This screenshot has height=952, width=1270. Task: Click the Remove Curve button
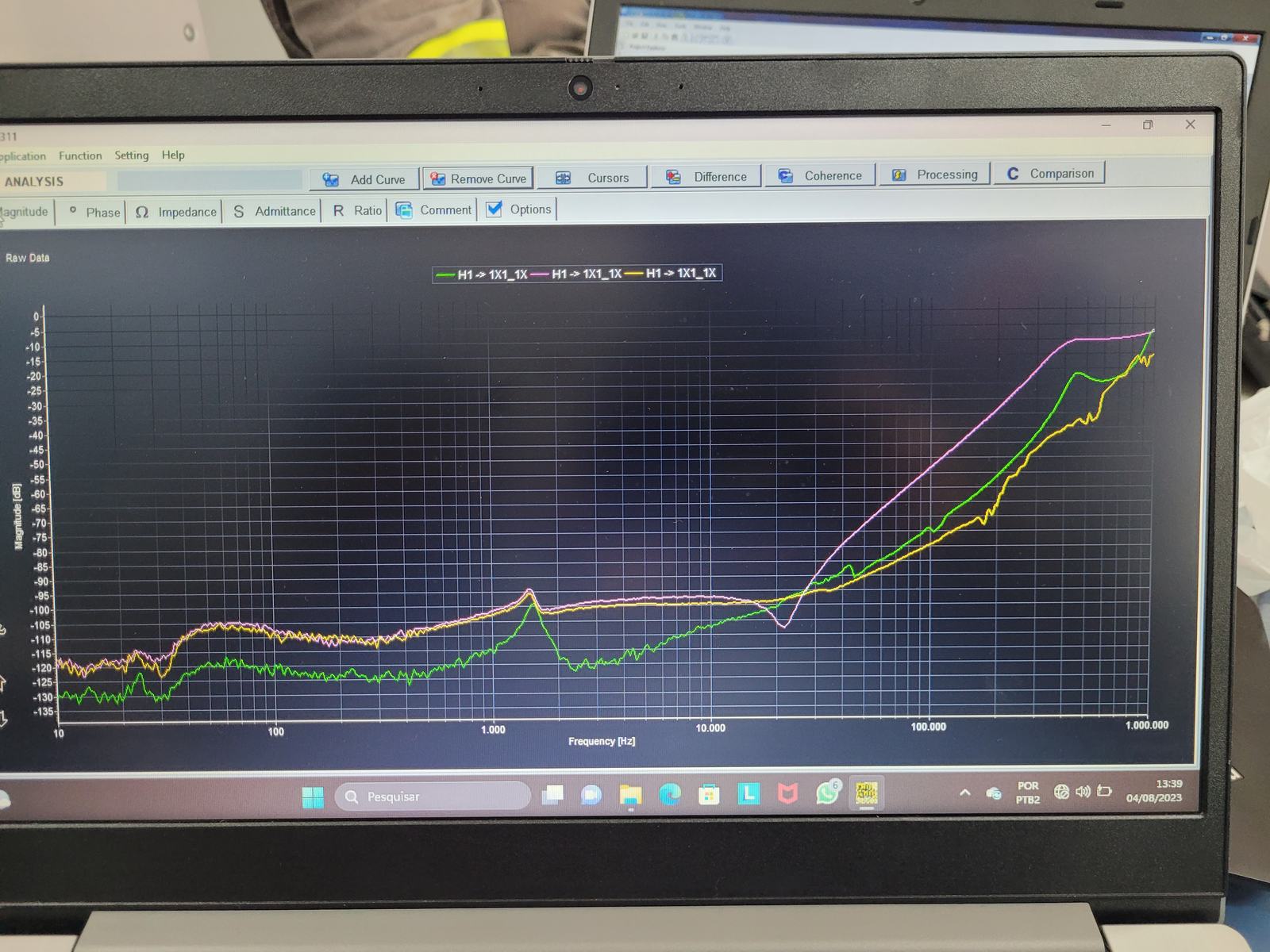tap(478, 178)
